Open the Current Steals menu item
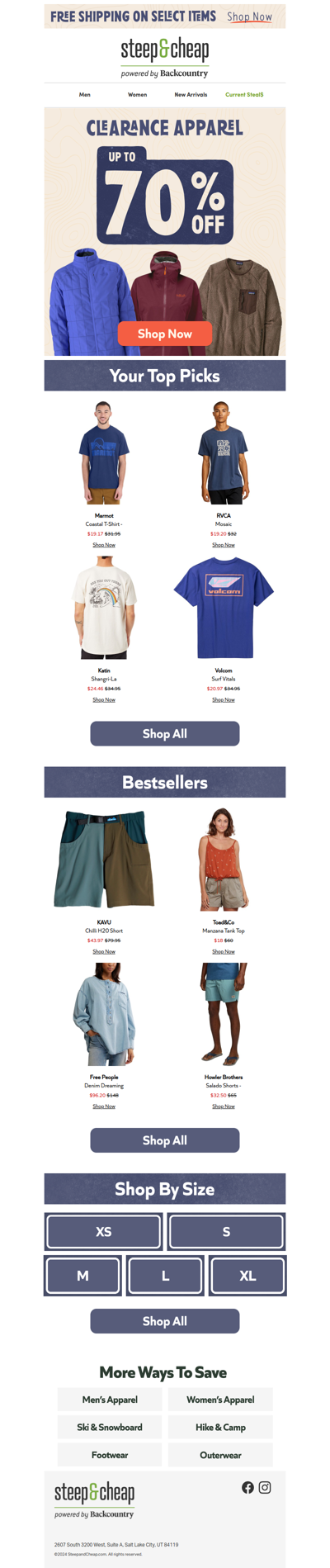This screenshot has width=330, height=1568. [x=245, y=95]
